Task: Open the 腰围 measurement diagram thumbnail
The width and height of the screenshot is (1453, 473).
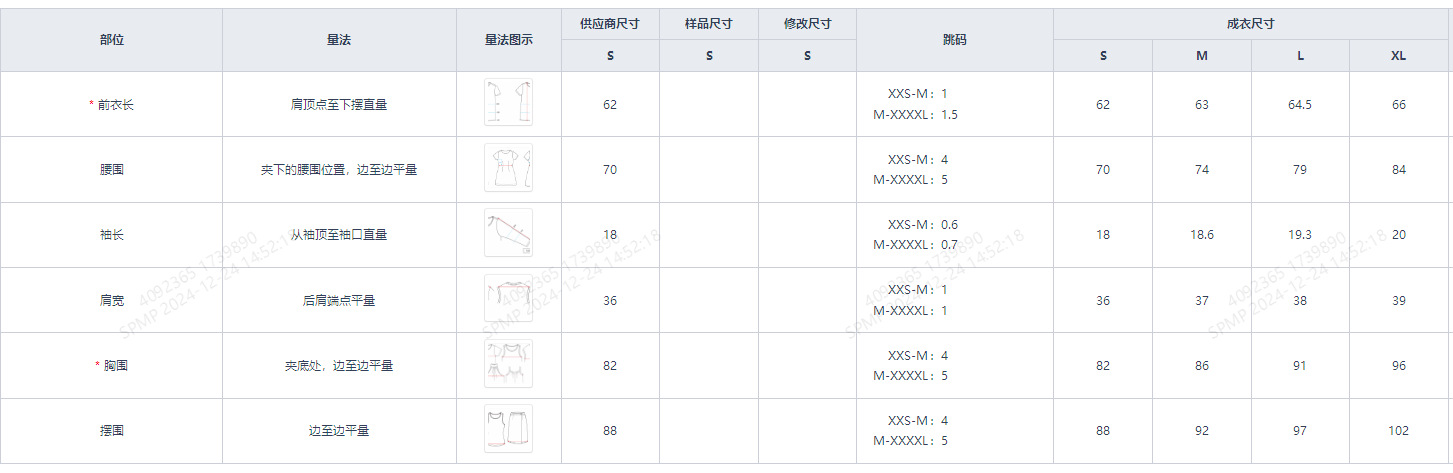Action: coord(508,168)
